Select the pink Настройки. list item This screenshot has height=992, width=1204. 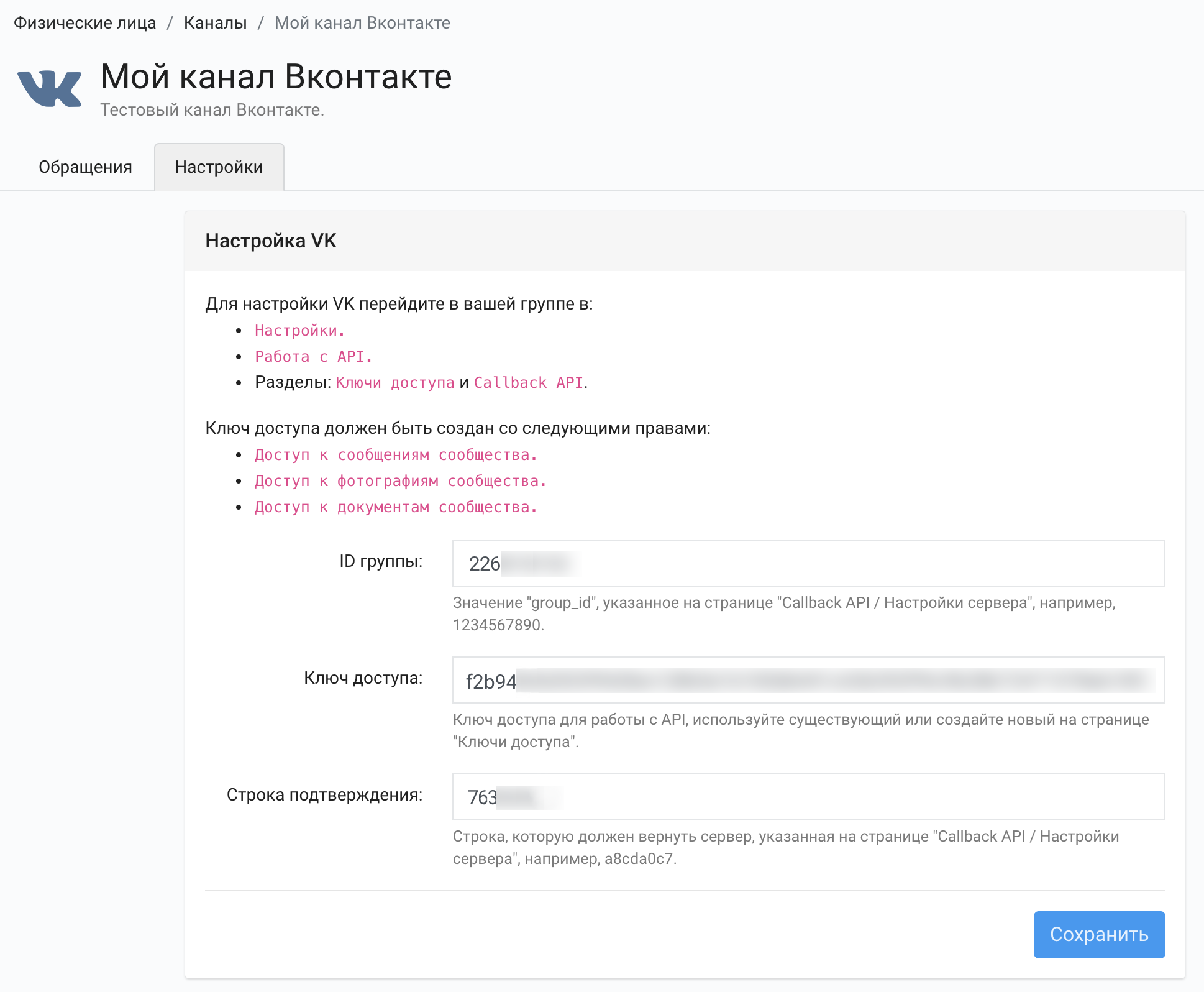(x=299, y=331)
